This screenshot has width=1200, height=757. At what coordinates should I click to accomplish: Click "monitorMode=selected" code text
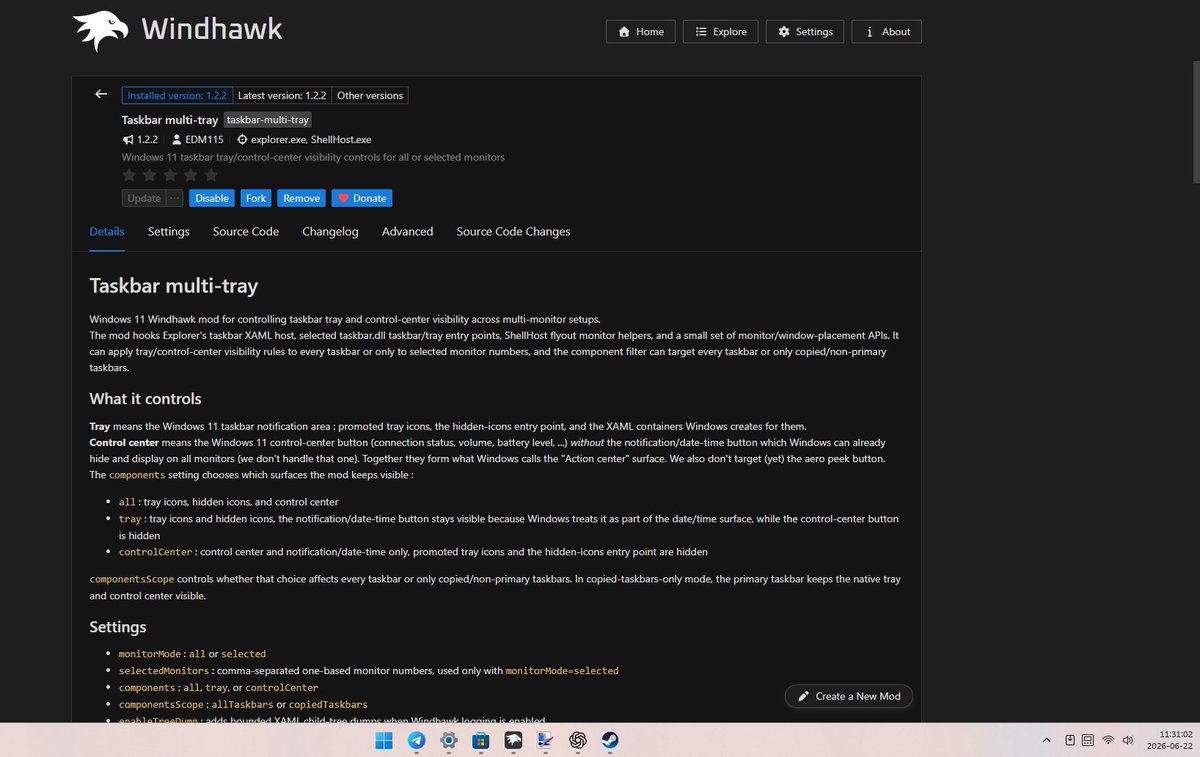pyautogui.click(x=562, y=670)
